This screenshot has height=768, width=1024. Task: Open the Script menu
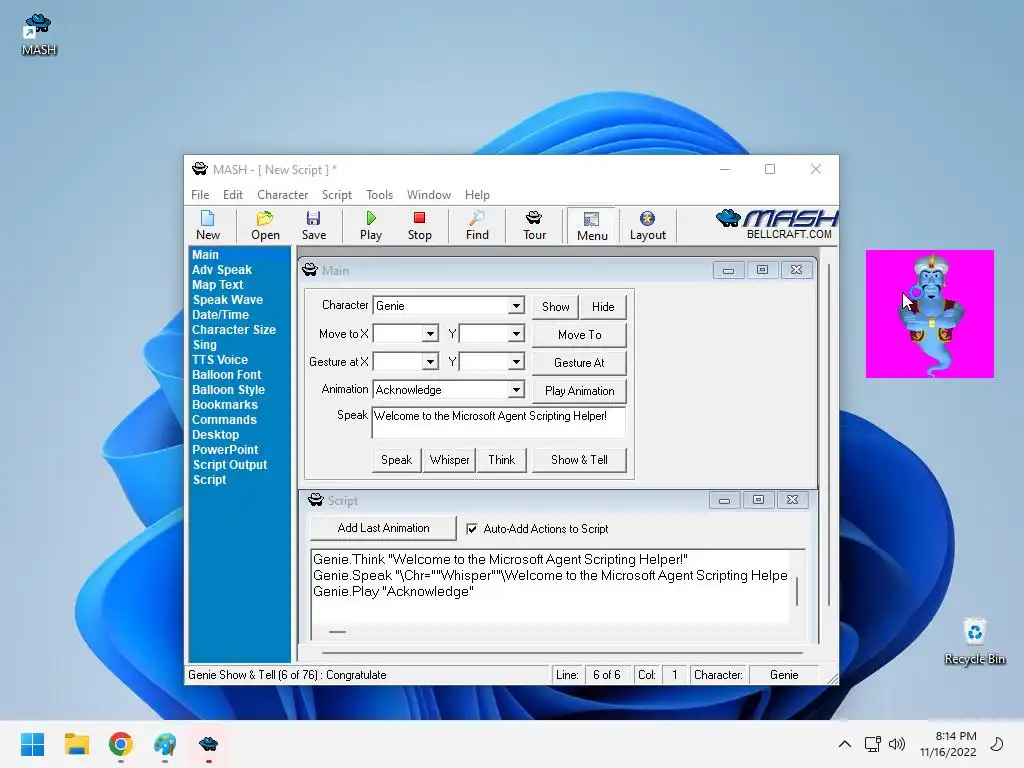point(336,195)
